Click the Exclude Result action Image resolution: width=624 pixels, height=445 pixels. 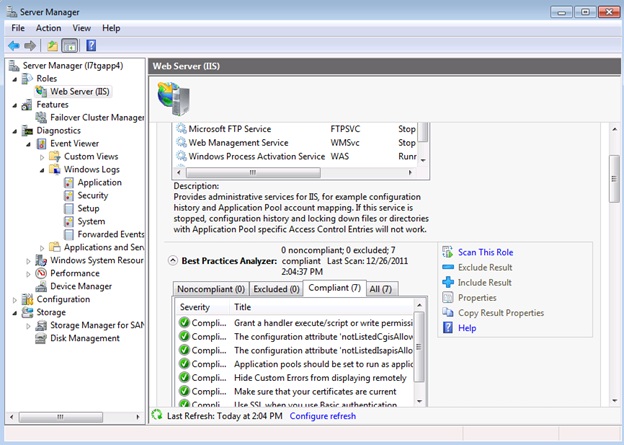(485, 267)
